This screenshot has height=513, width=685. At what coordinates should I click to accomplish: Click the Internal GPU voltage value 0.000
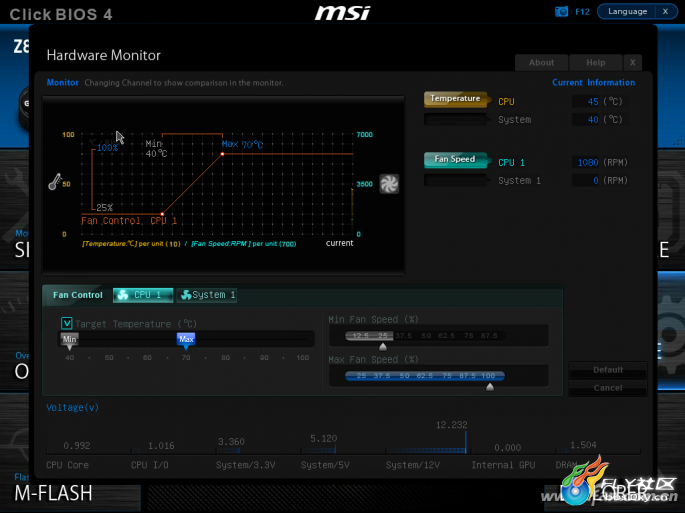(507, 448)
